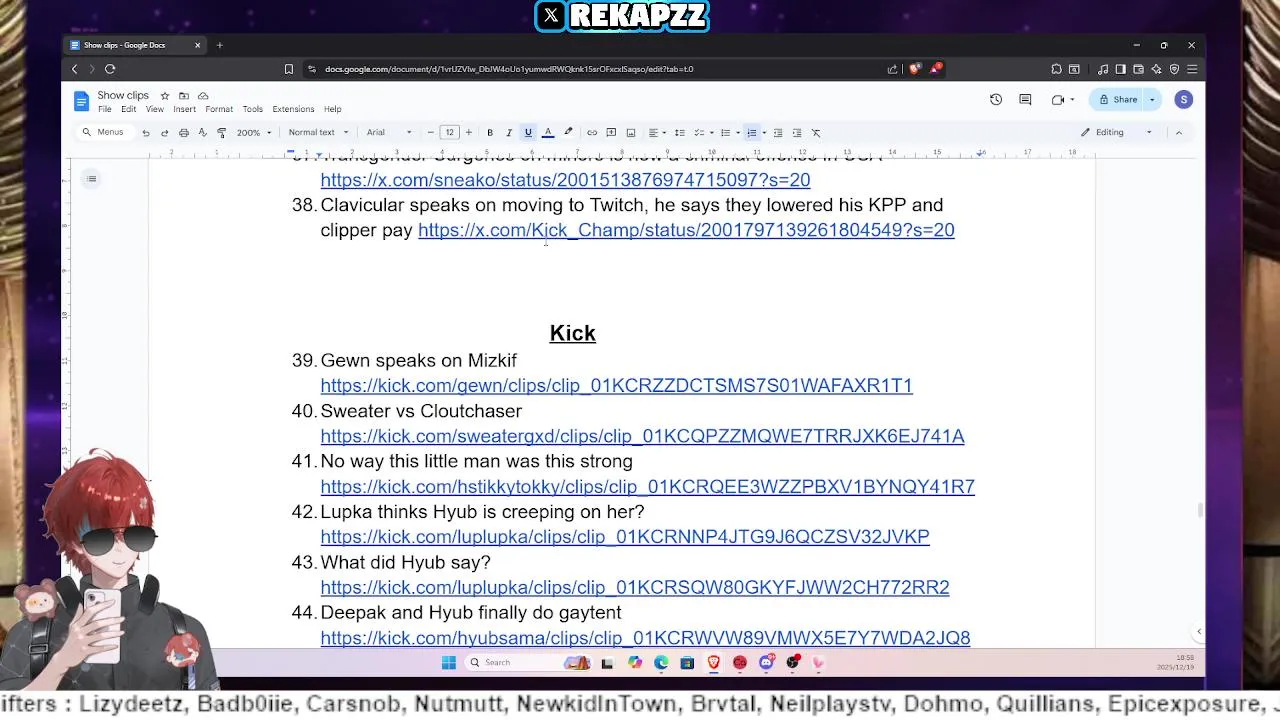Click the checklist toolbar icon
Viewport: 1280px width, 720px height.
pyautogui.click(x=700, y=133)
